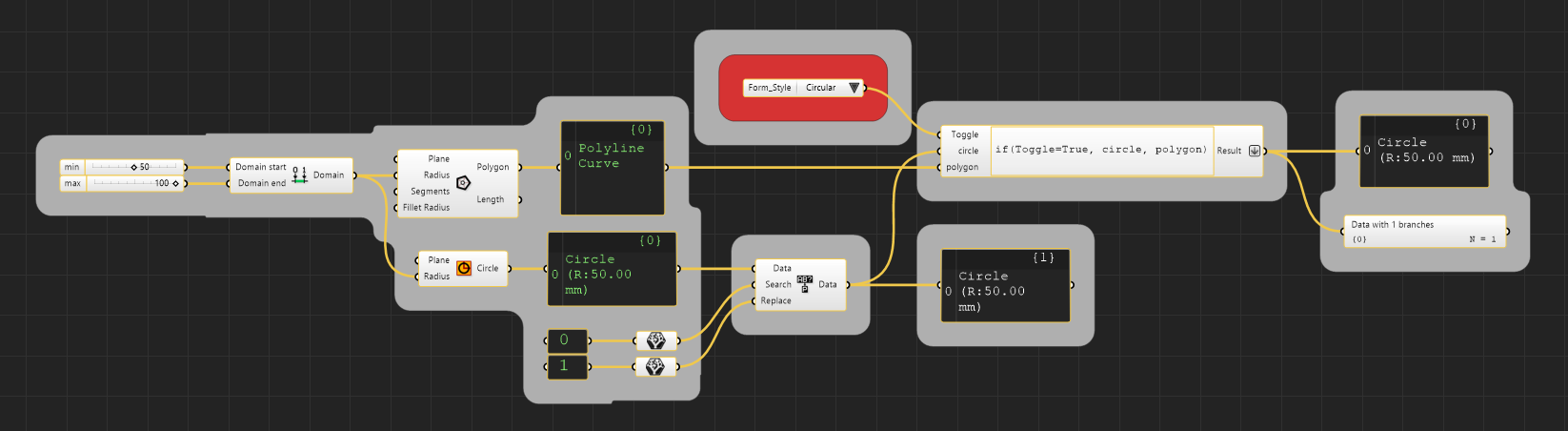Click data component icon after the 0 panel

click(655, 340)
